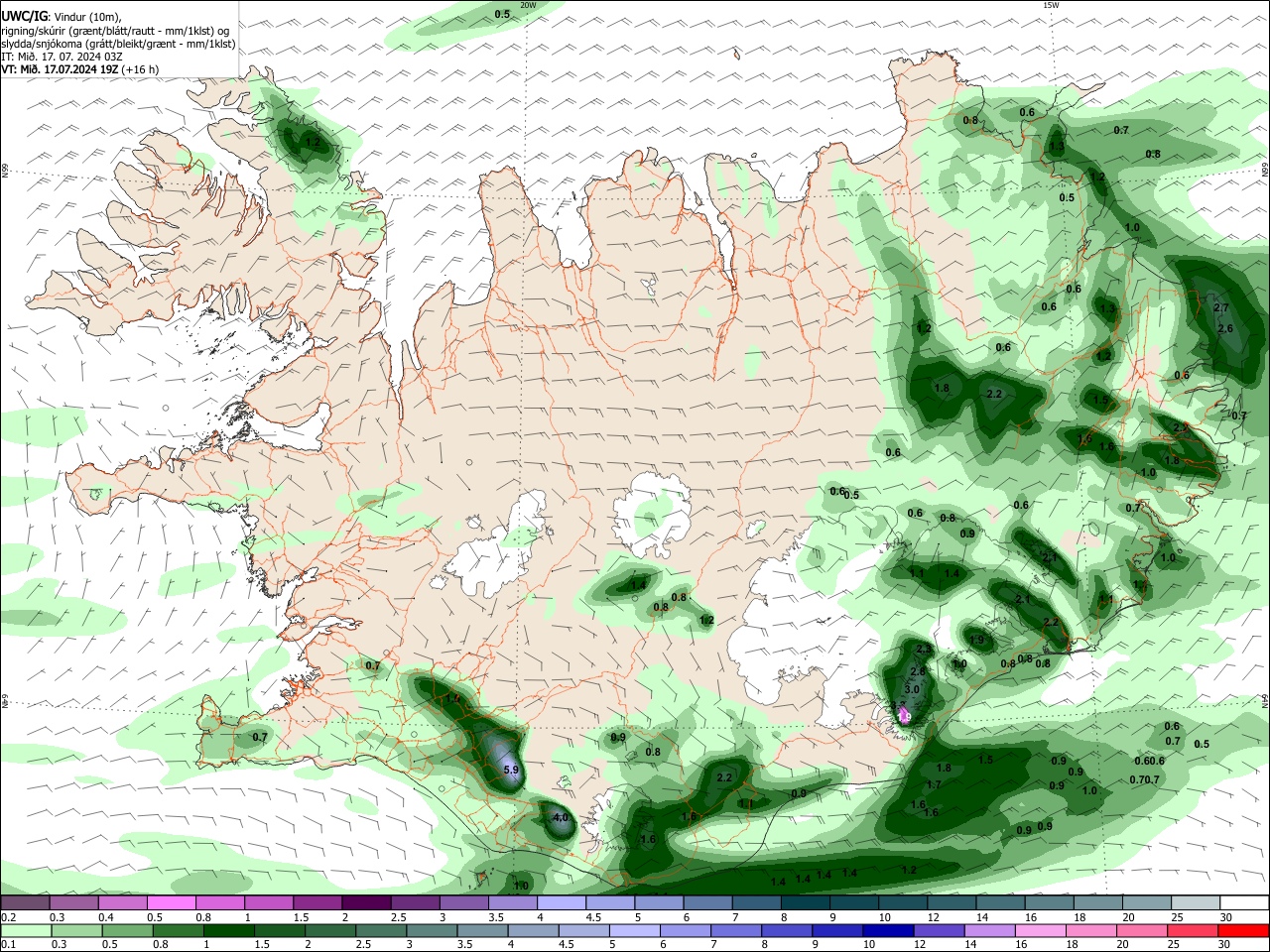This screenshot has width=1270, height=952.
Task: Click the 2.8 value in the southeast rain cell
Action: [x=918, y=671]
